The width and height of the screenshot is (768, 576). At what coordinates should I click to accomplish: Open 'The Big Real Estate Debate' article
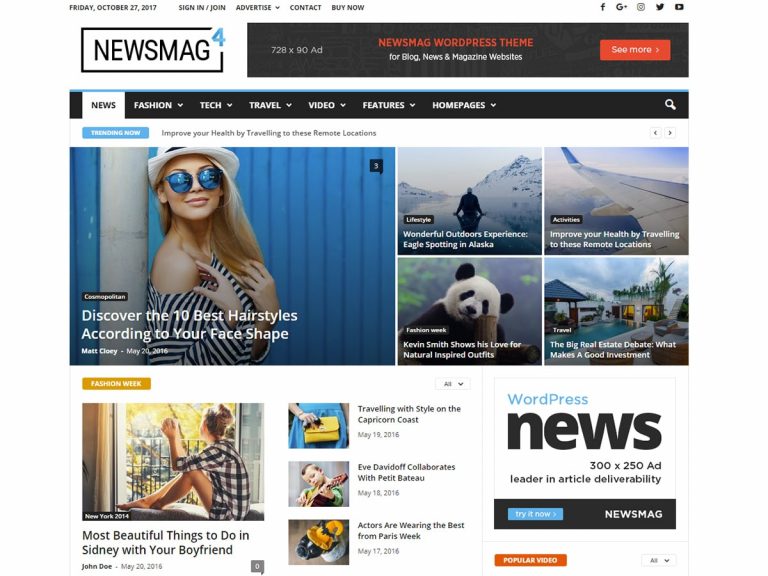coord(613,349)
